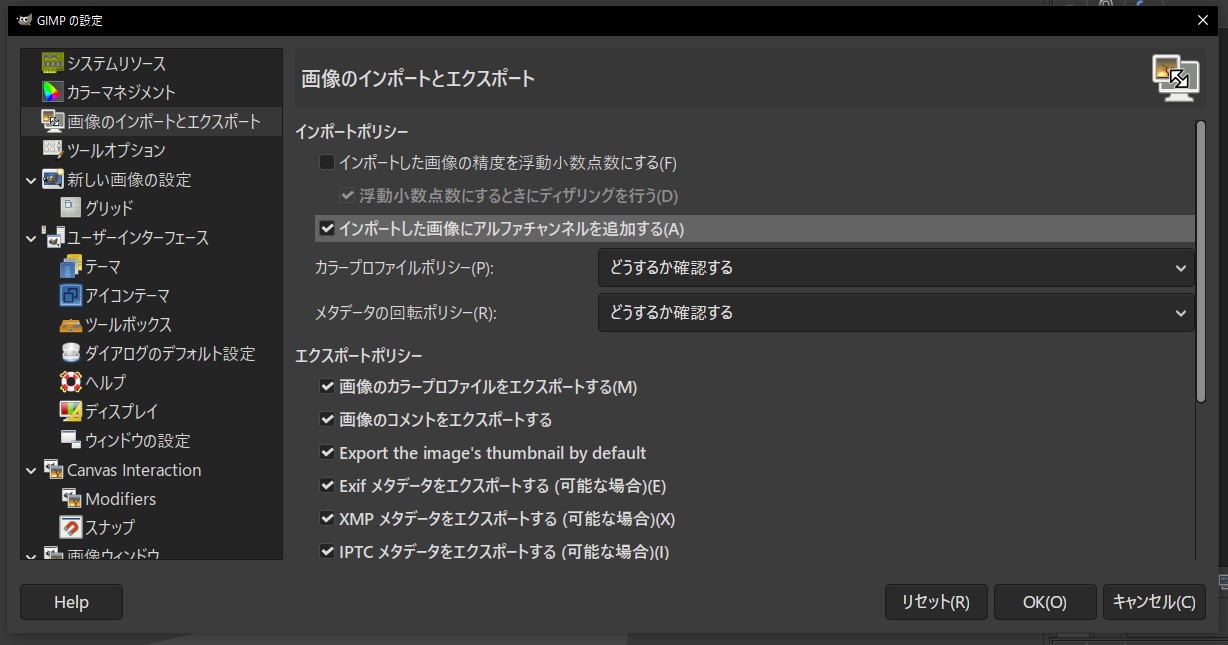Click the GIMP logo in the title bar
Viewport: 1228px width, 645px height.
pyautogui.click(x=24, y=20)
